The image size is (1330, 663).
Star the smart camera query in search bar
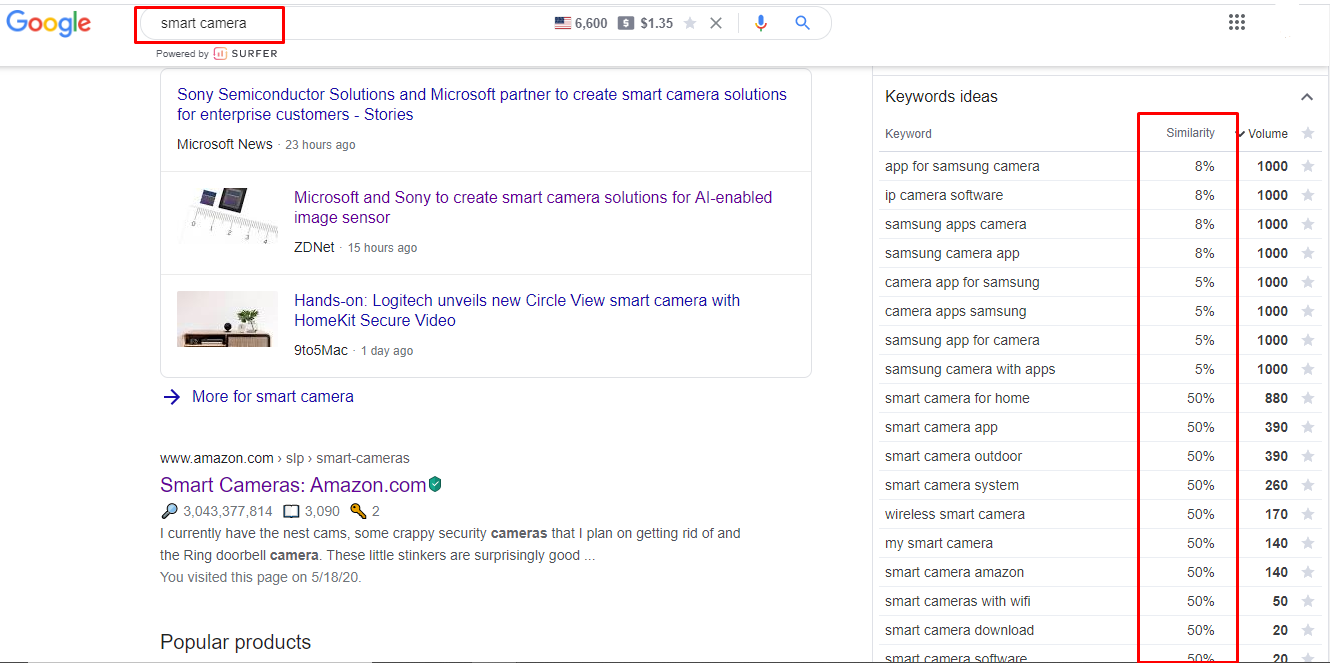[x=690, y=23]
